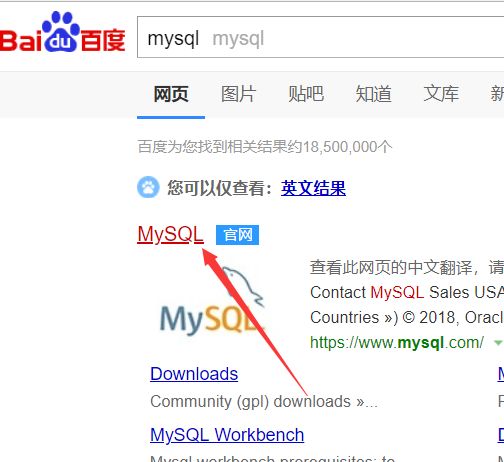Open the 文库 tab
The height and width of the screenshot is (462, 504).
tap(441, 94)
